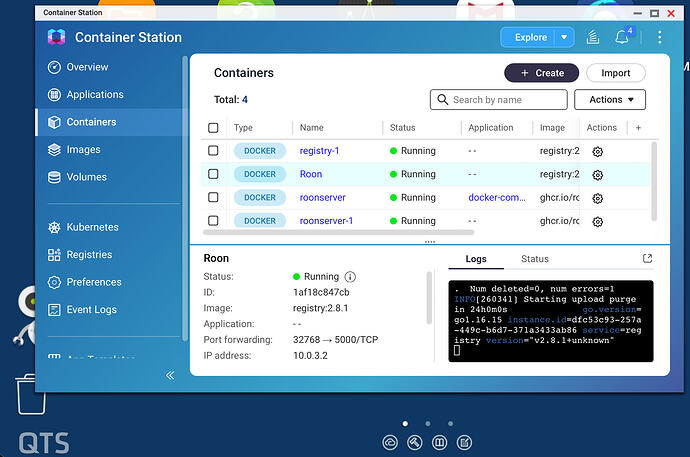Open the roonserver-1 container link
This screenshot has width=690, height=457.
click(326, 221)
